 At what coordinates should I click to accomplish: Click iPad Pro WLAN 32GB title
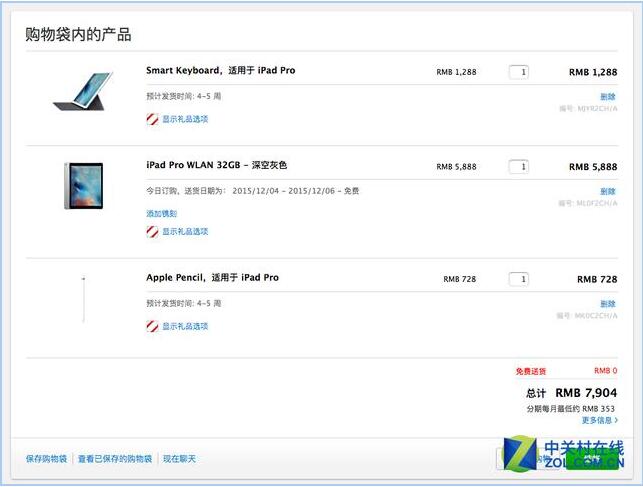pos(217,165)
